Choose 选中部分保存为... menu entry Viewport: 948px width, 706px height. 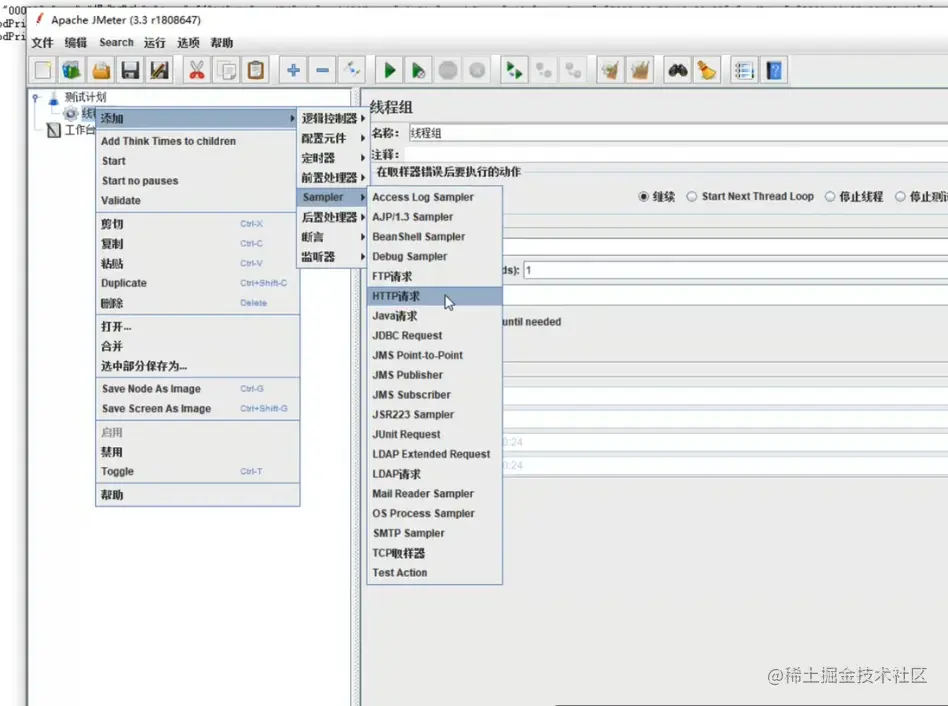click(x=197, y=366)
